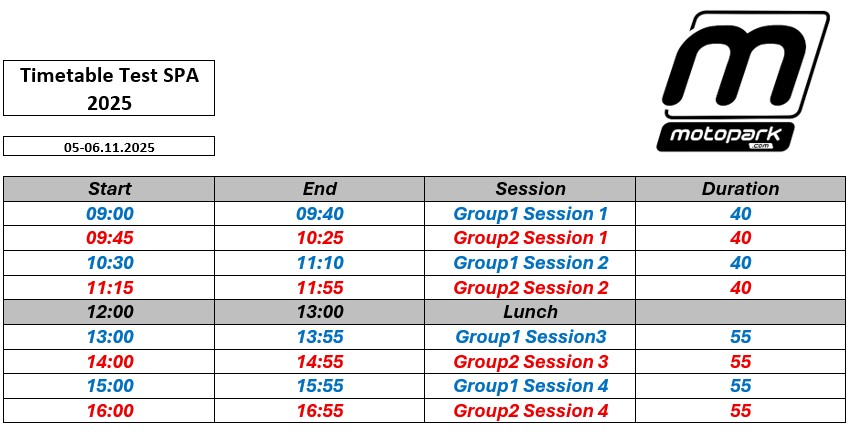Select the Lunch session cell
This screenshot has width=853, height=433.
[x=530, y=312]
